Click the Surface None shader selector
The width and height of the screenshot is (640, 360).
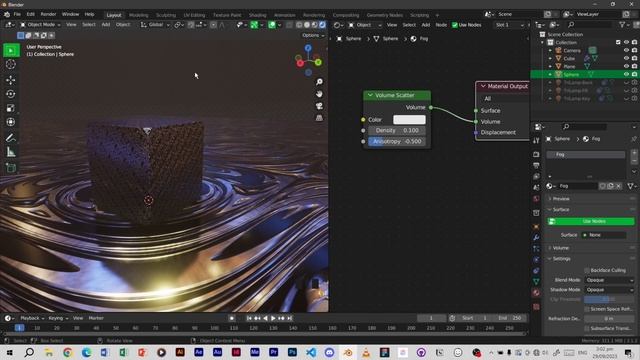[604, 235]
